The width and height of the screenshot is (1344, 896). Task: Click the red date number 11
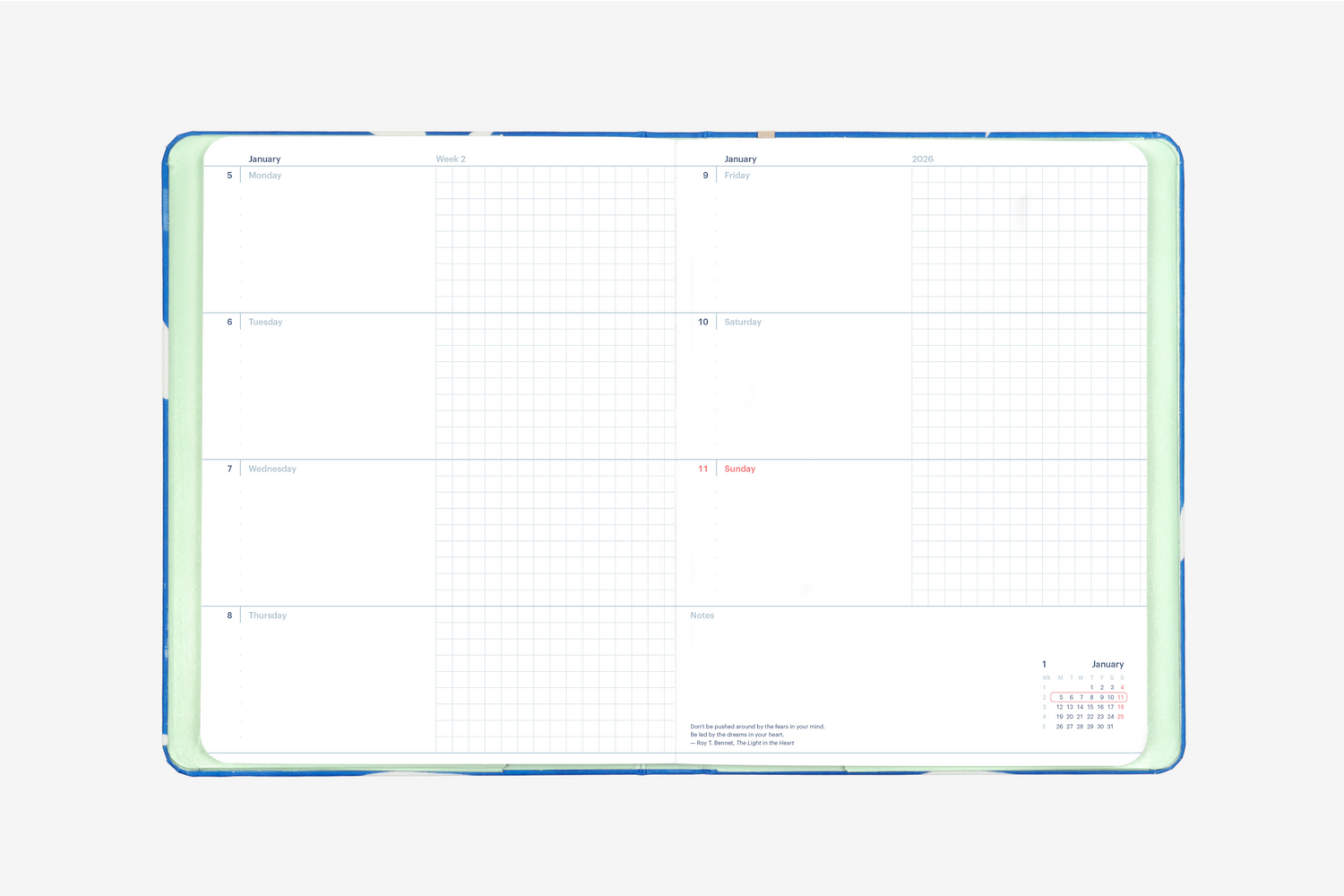tap(702, 470)
